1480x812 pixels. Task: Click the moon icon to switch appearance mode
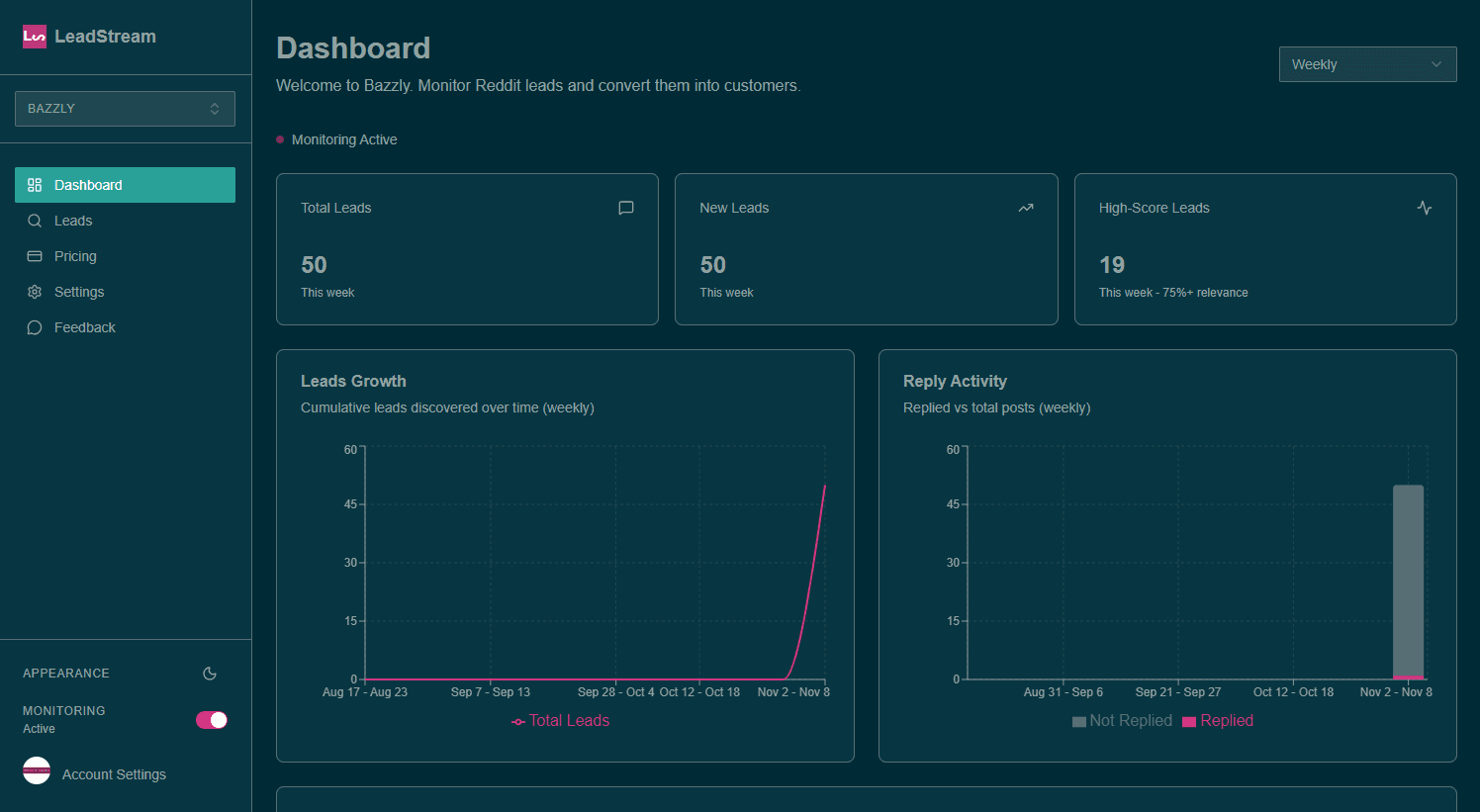209,674
